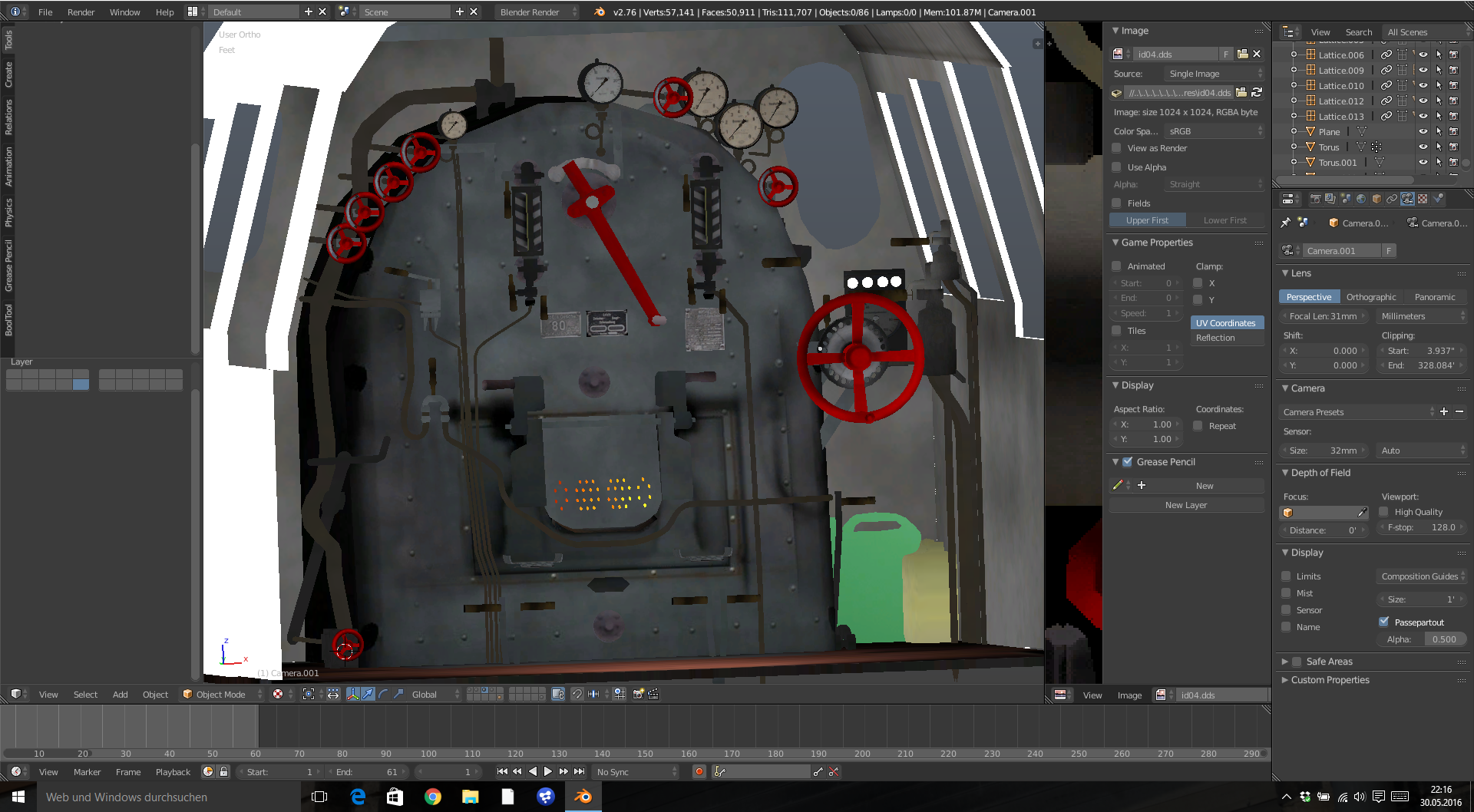
Task: Switch to Object properties cube icon
Action: 1377,199
